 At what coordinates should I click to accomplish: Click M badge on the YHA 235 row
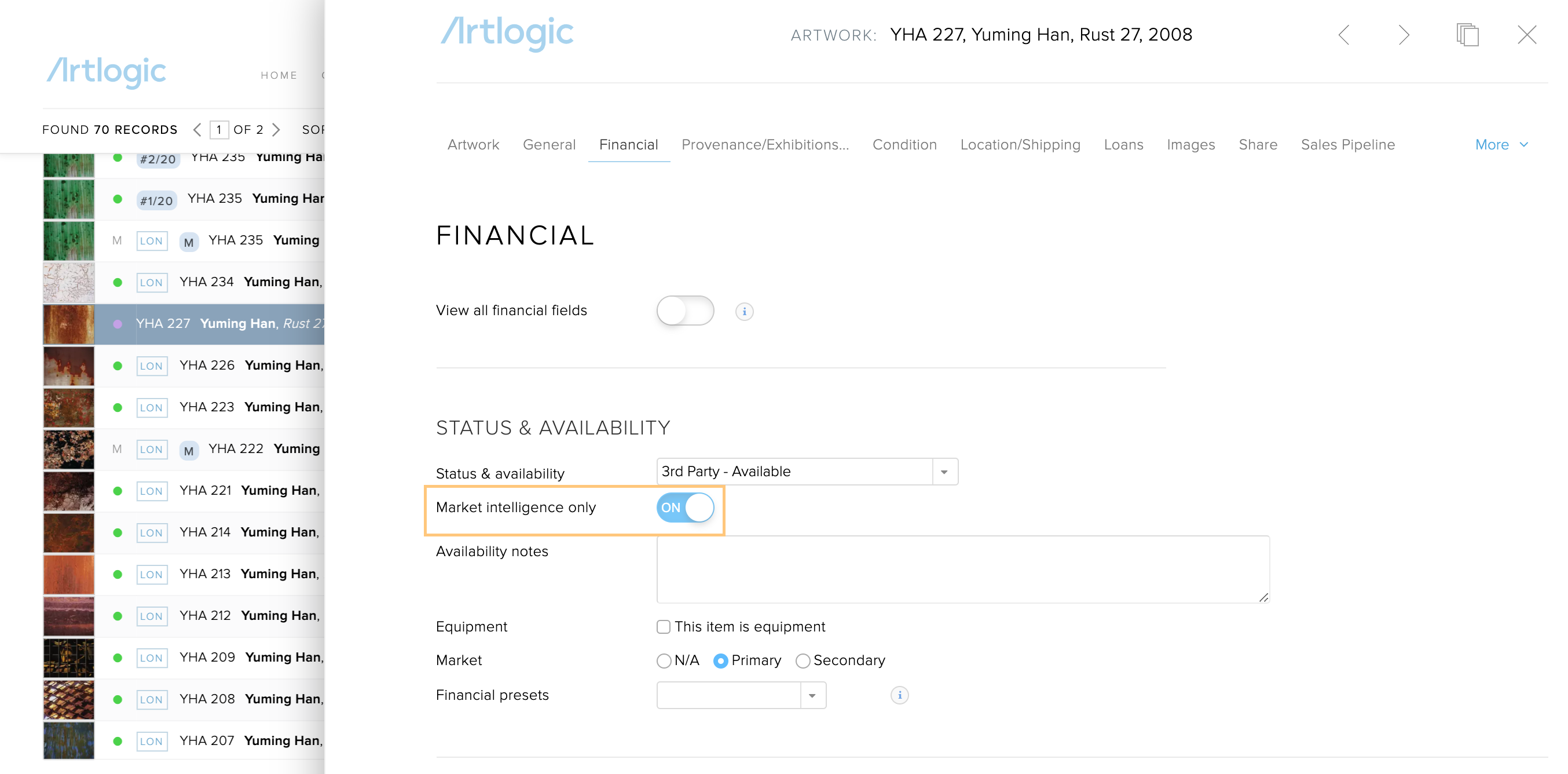point(189,242)
